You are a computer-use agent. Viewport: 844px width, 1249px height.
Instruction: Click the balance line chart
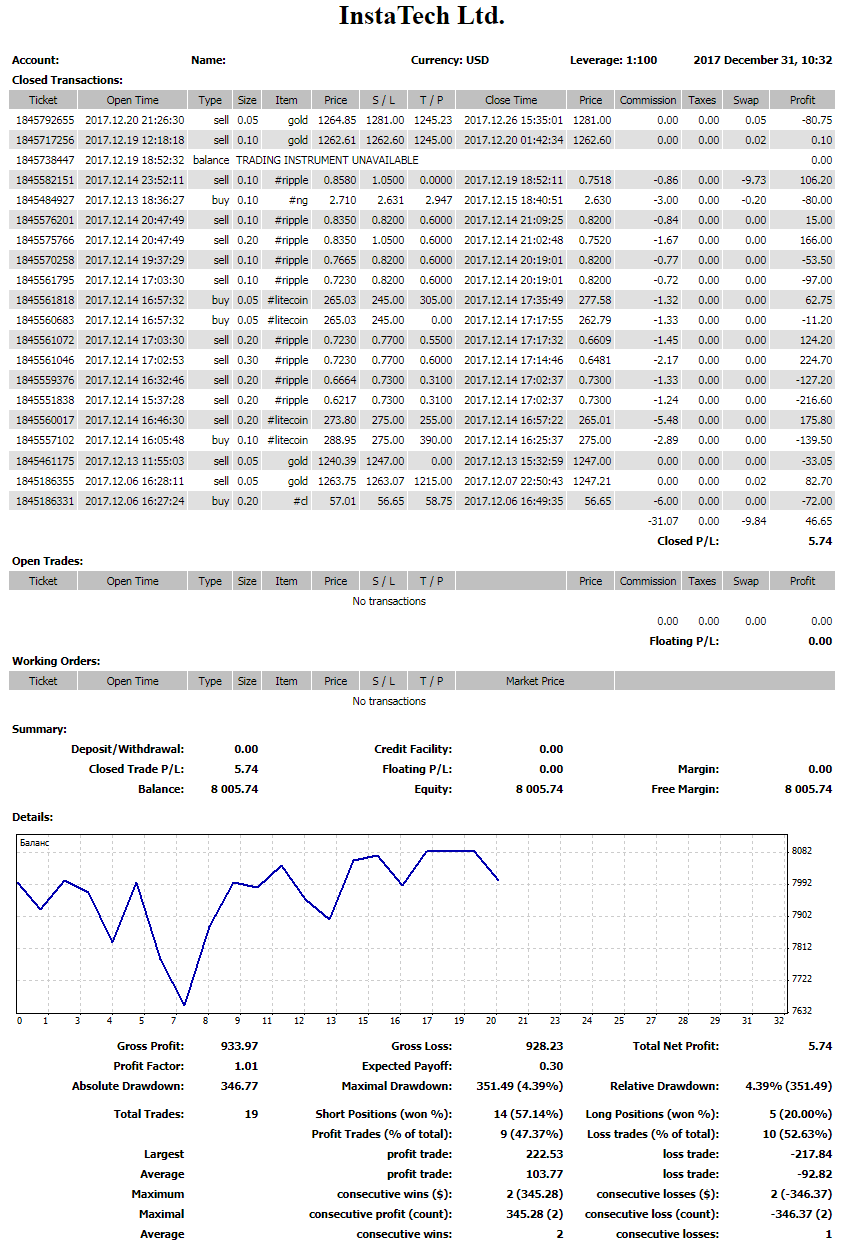point(402,924)
